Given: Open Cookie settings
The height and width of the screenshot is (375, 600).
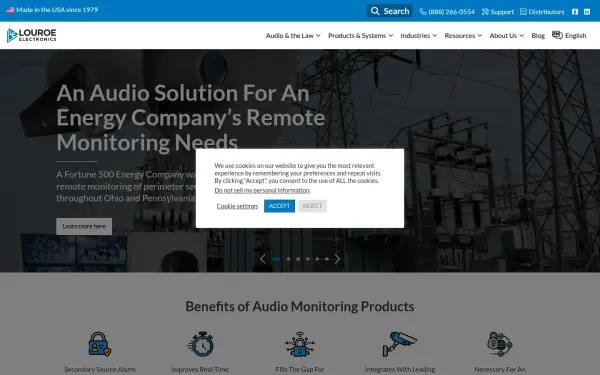Looking at the screenshot, I should [237, 206].
